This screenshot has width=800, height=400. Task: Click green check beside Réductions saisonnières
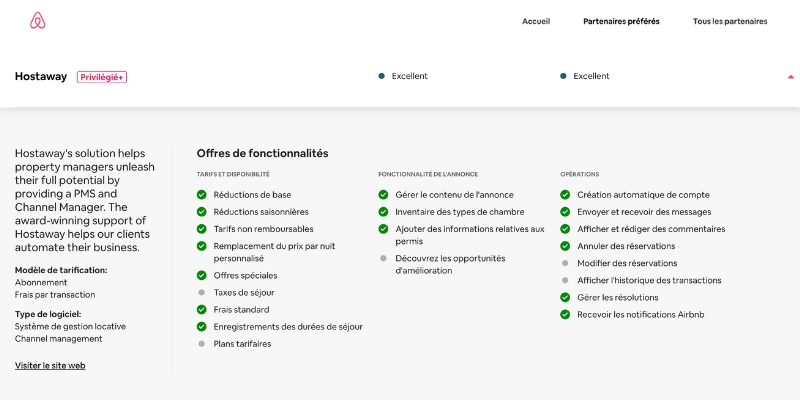click(x=202, y=212)
